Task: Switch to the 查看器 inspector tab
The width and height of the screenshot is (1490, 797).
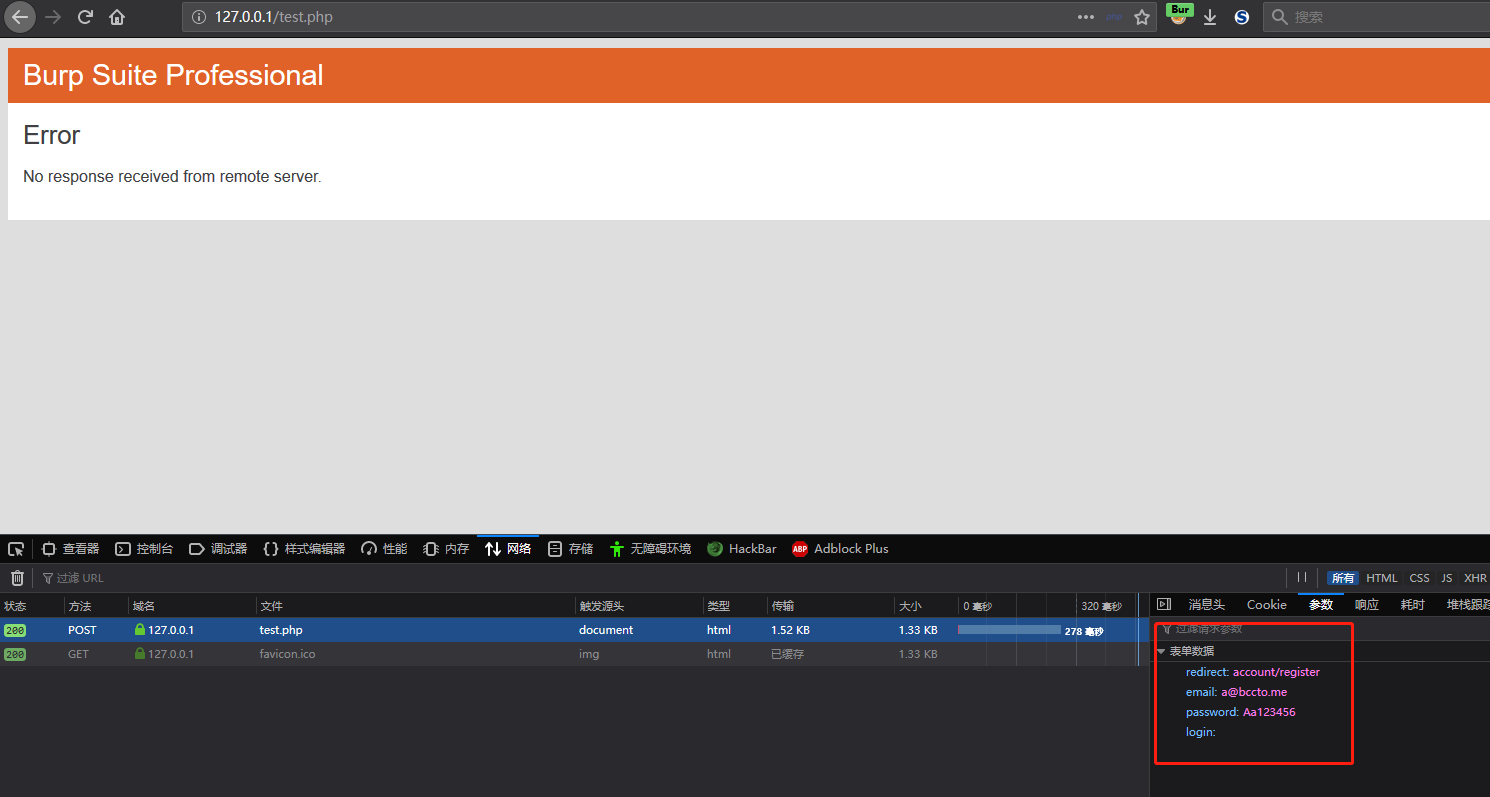Action: (x=70, y=549)
